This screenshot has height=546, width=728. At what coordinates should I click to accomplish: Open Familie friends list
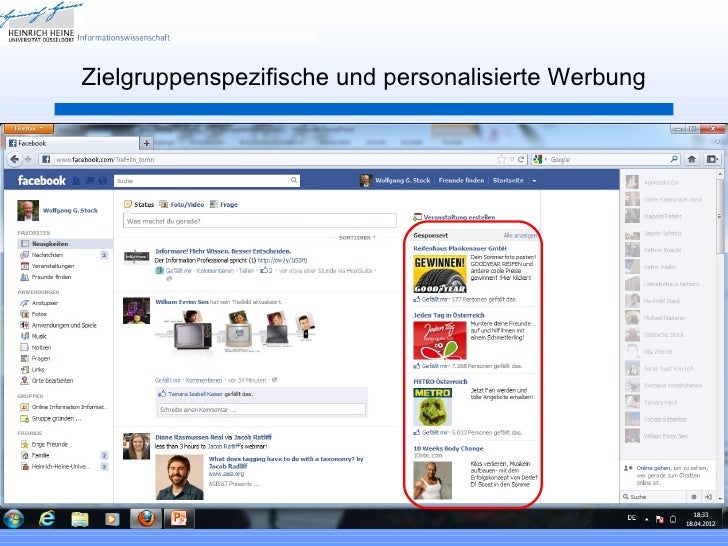[40, 455]
